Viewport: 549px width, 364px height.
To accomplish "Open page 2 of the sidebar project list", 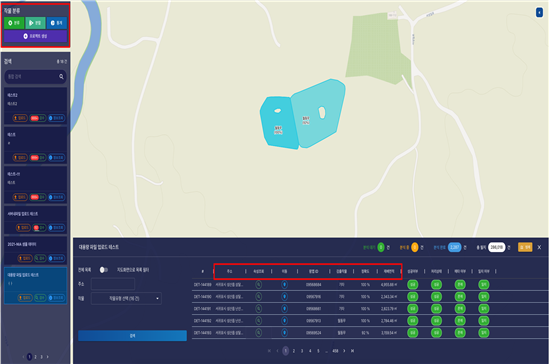I will tap(35, 357).
